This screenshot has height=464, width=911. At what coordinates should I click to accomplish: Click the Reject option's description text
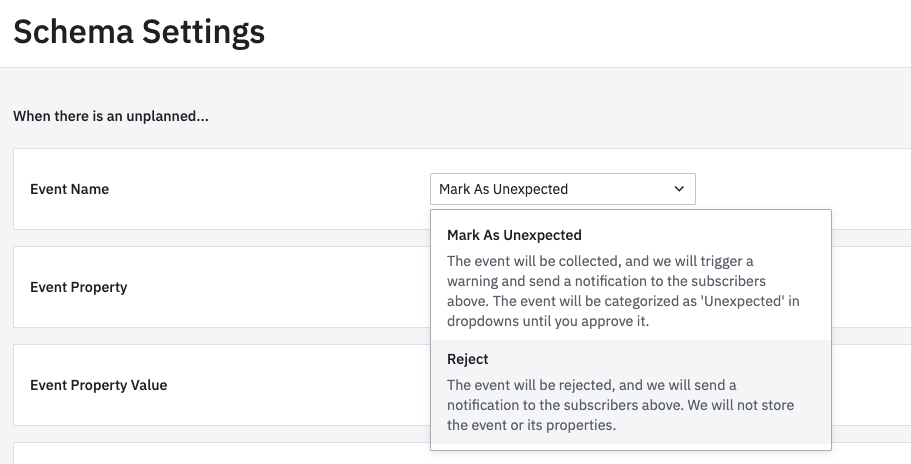pos(606,405)
